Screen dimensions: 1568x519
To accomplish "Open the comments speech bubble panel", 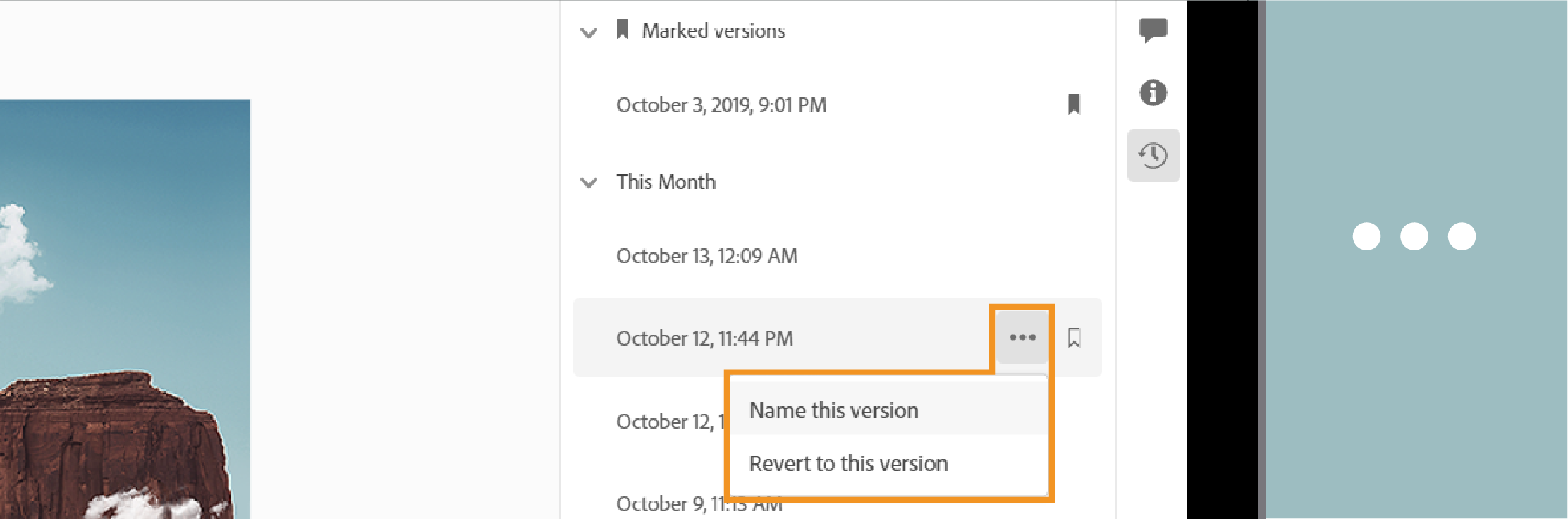I will [1153, 30].
